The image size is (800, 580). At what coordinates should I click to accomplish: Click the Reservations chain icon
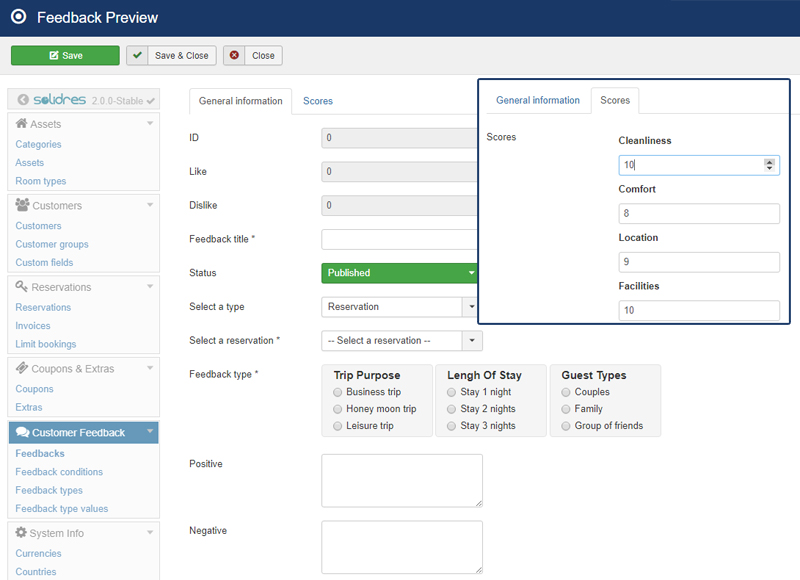[x=23, y=287]
